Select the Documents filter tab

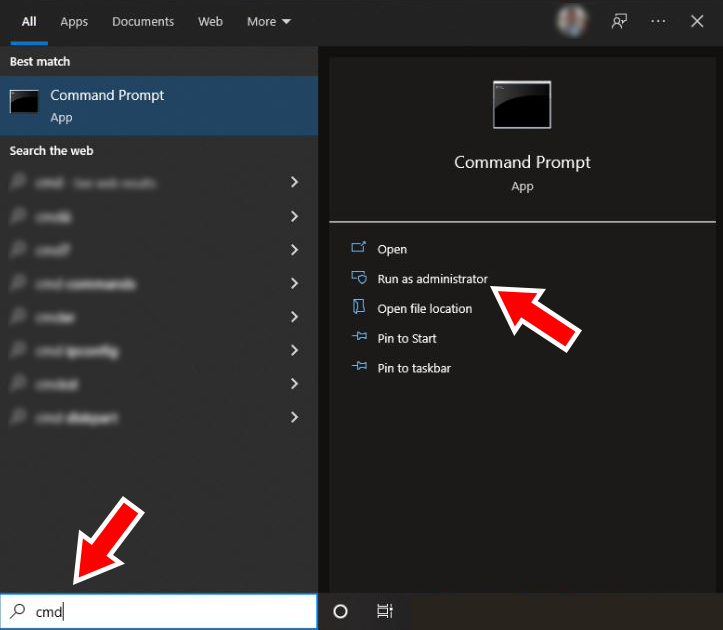coord(143,21)
